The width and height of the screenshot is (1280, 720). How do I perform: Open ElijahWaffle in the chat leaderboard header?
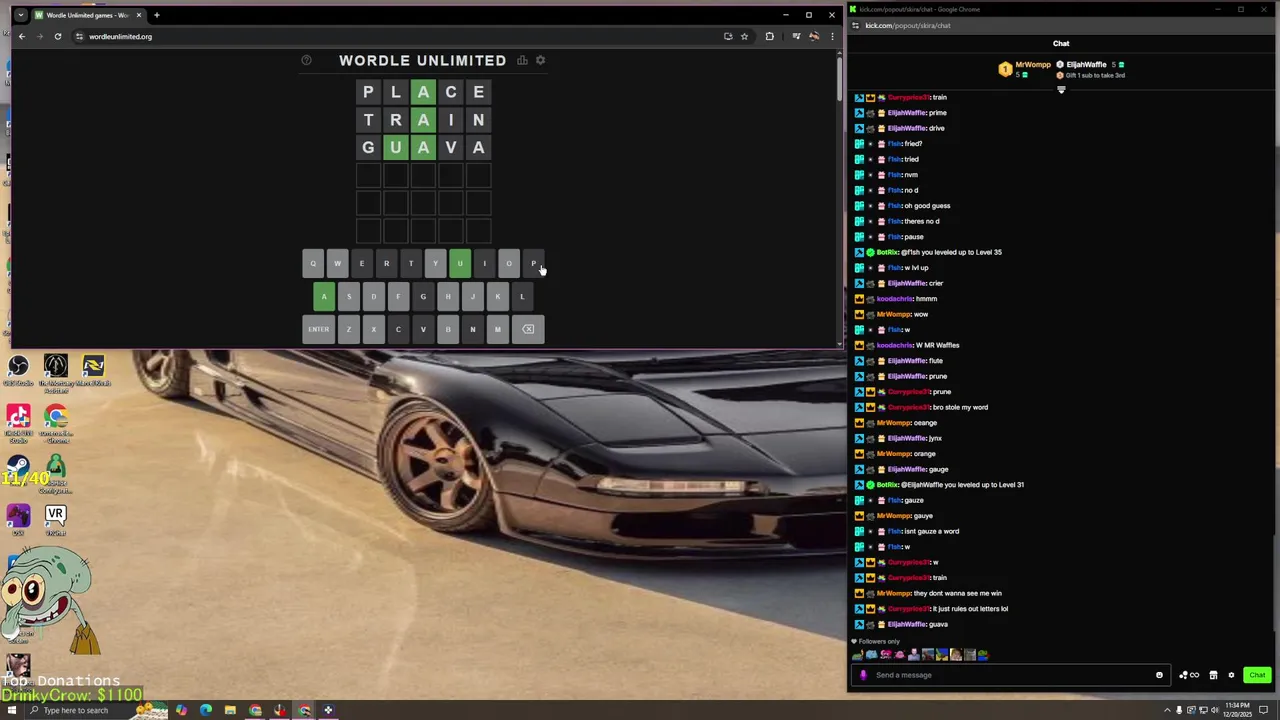tap(1086, 65)
